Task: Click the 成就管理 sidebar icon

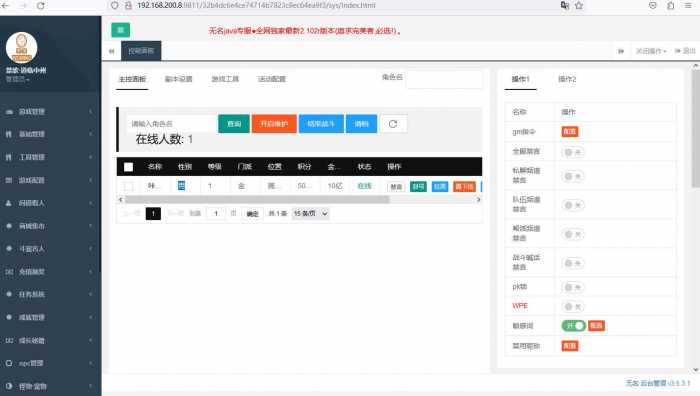Action: pos(9,317)
